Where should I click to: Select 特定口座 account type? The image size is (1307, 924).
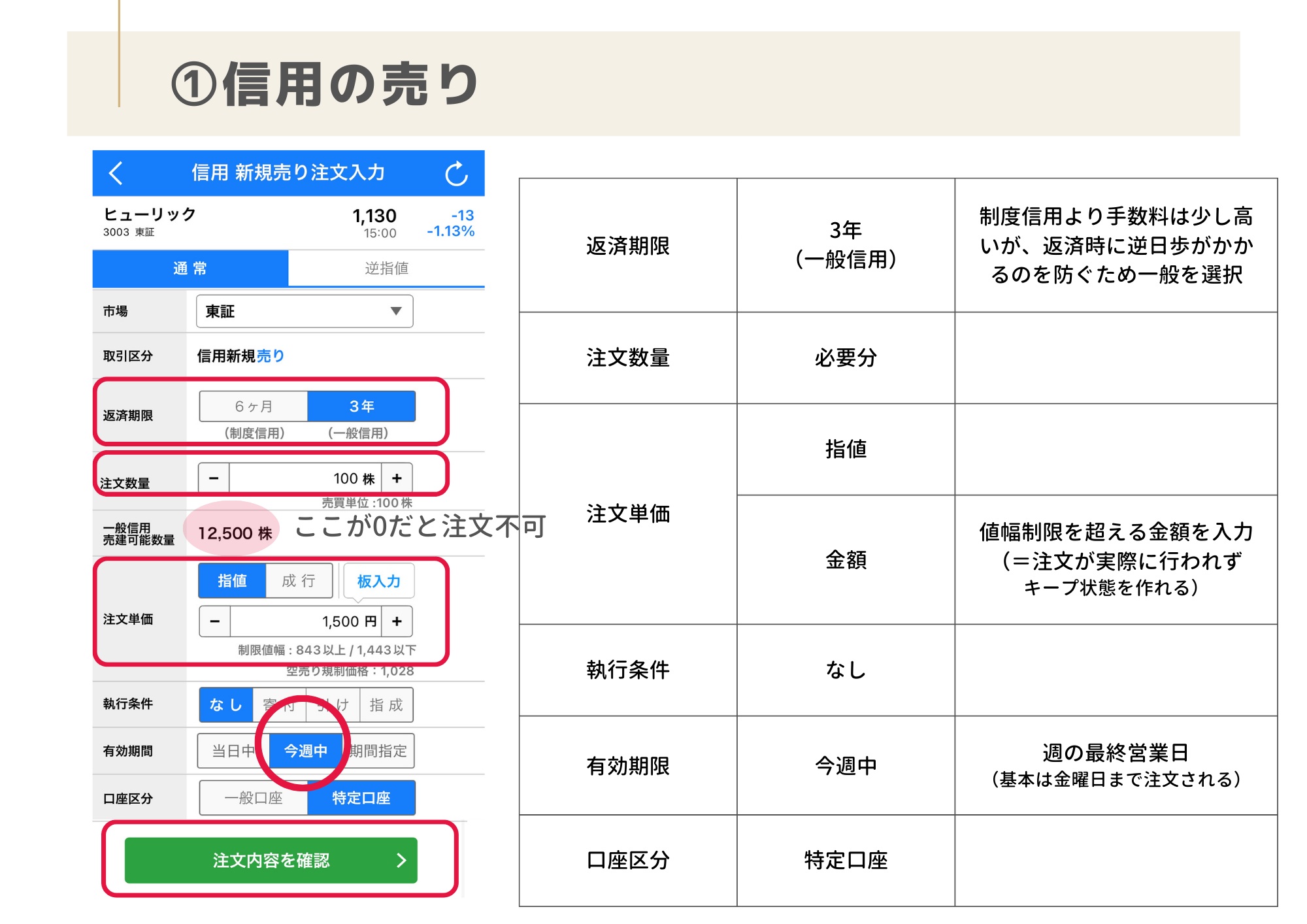[x=361, y=798]
